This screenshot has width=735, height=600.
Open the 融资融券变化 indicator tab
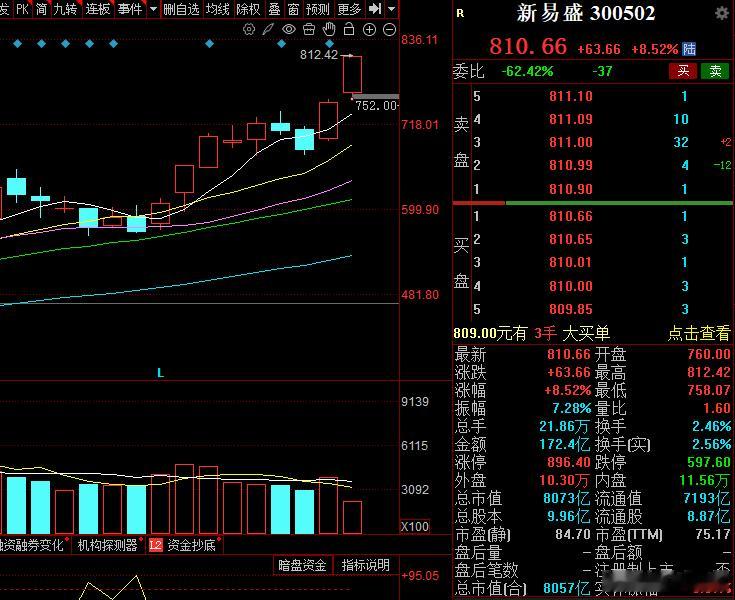click(x=31, y=545)
